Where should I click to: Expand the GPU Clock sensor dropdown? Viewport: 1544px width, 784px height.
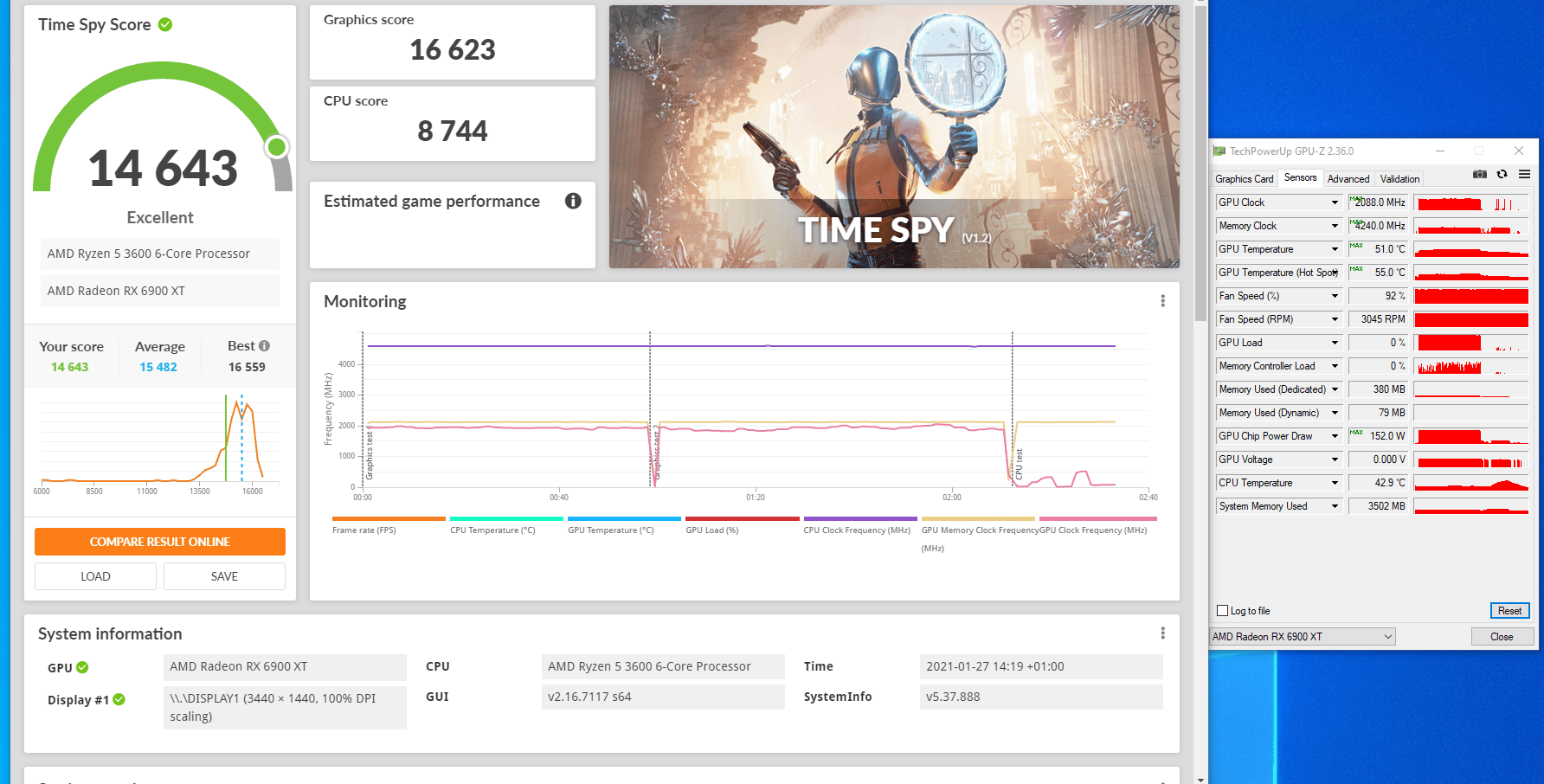point(1335,202)
